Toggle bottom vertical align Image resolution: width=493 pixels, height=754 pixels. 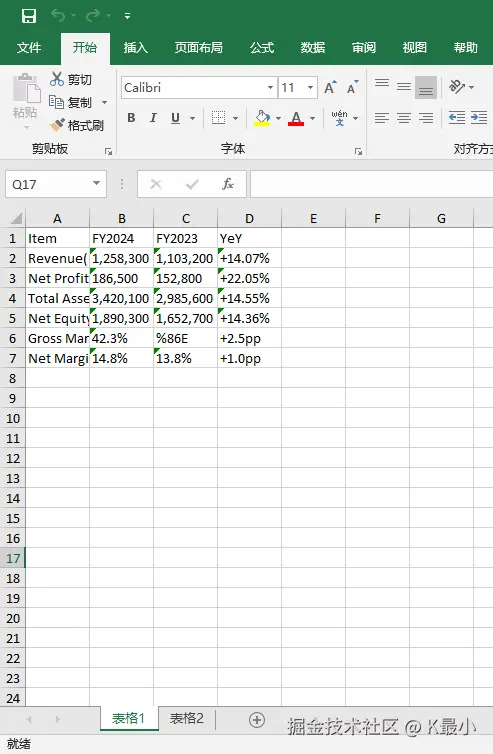pos(426,87)
